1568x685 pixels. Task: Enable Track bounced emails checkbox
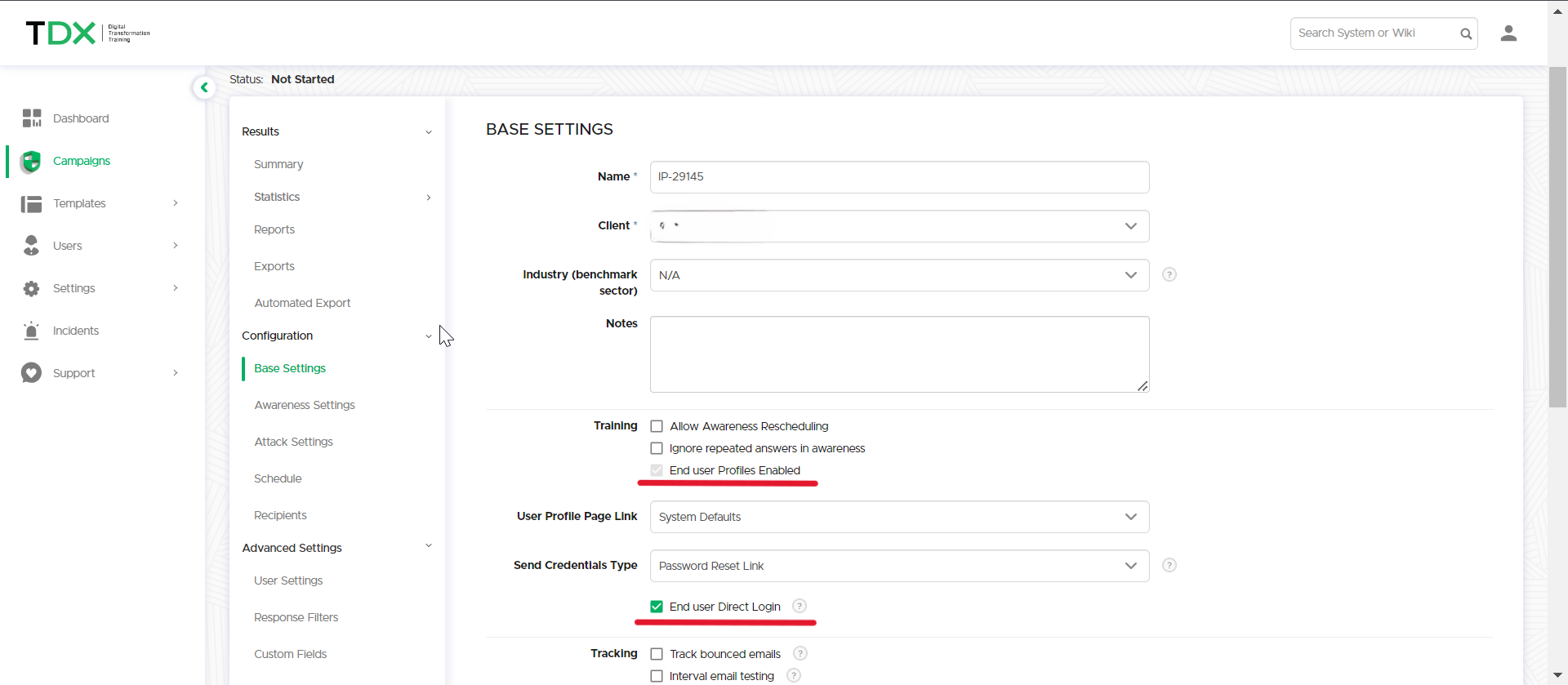point(657,654)
